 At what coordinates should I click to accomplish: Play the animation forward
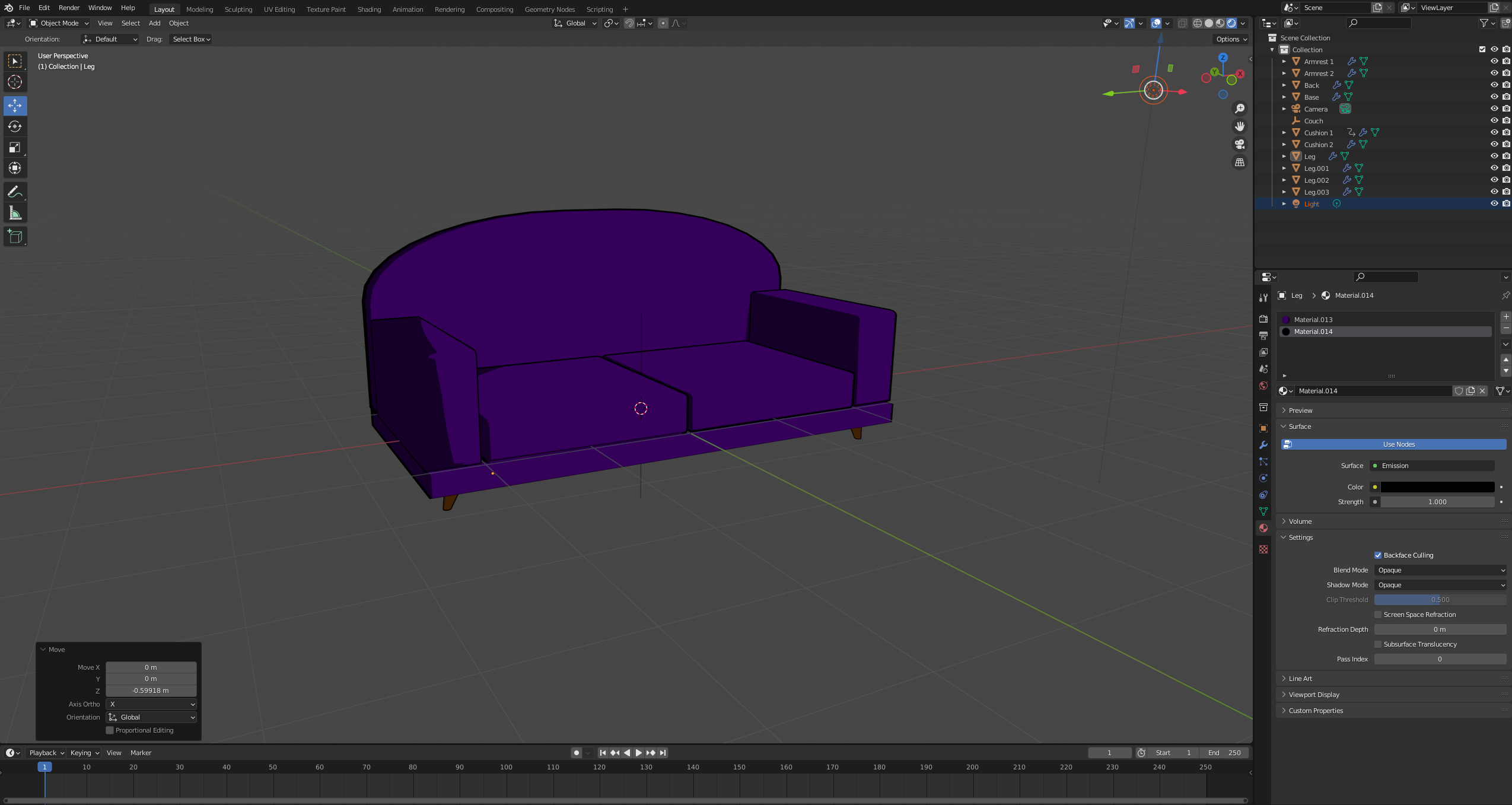[x=638, y=753]
